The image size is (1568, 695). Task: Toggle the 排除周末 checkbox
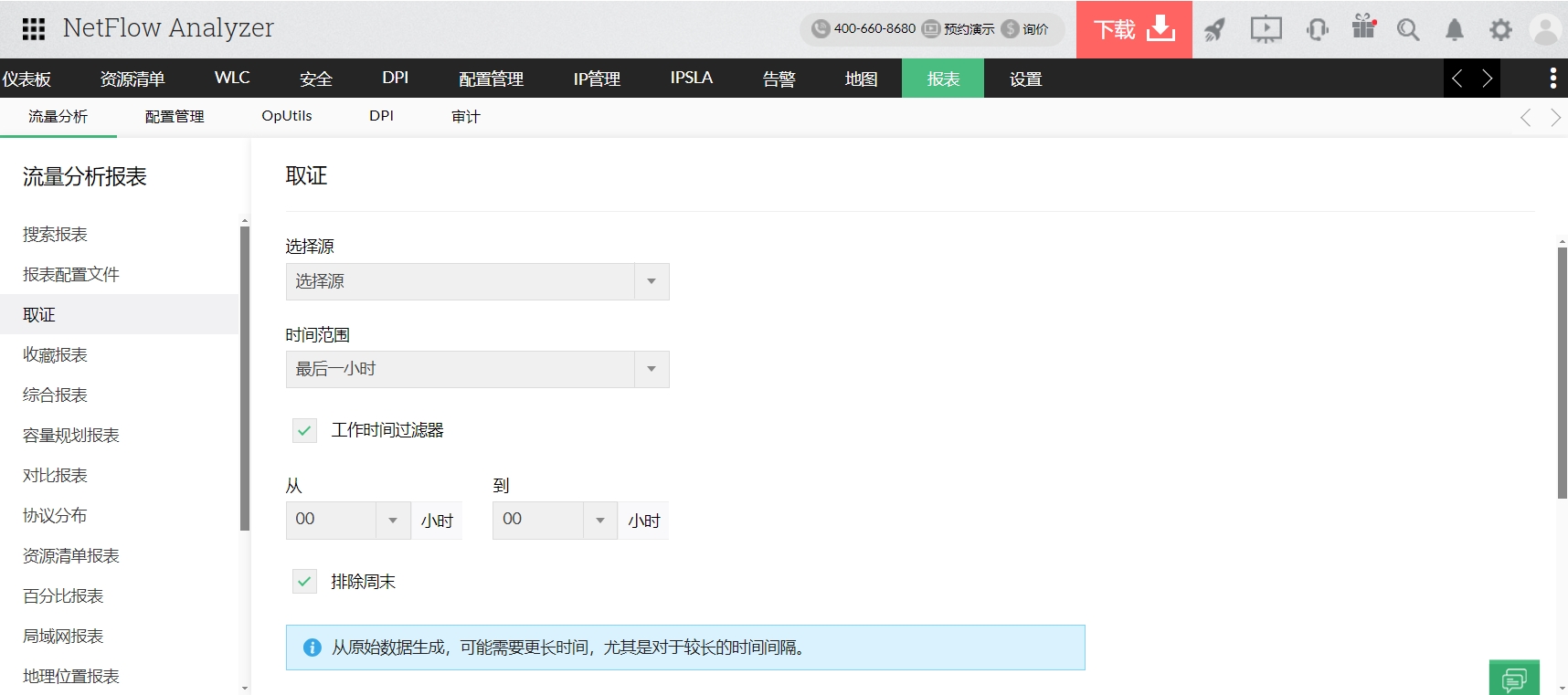pyautogui.click(x=304, y=581)
